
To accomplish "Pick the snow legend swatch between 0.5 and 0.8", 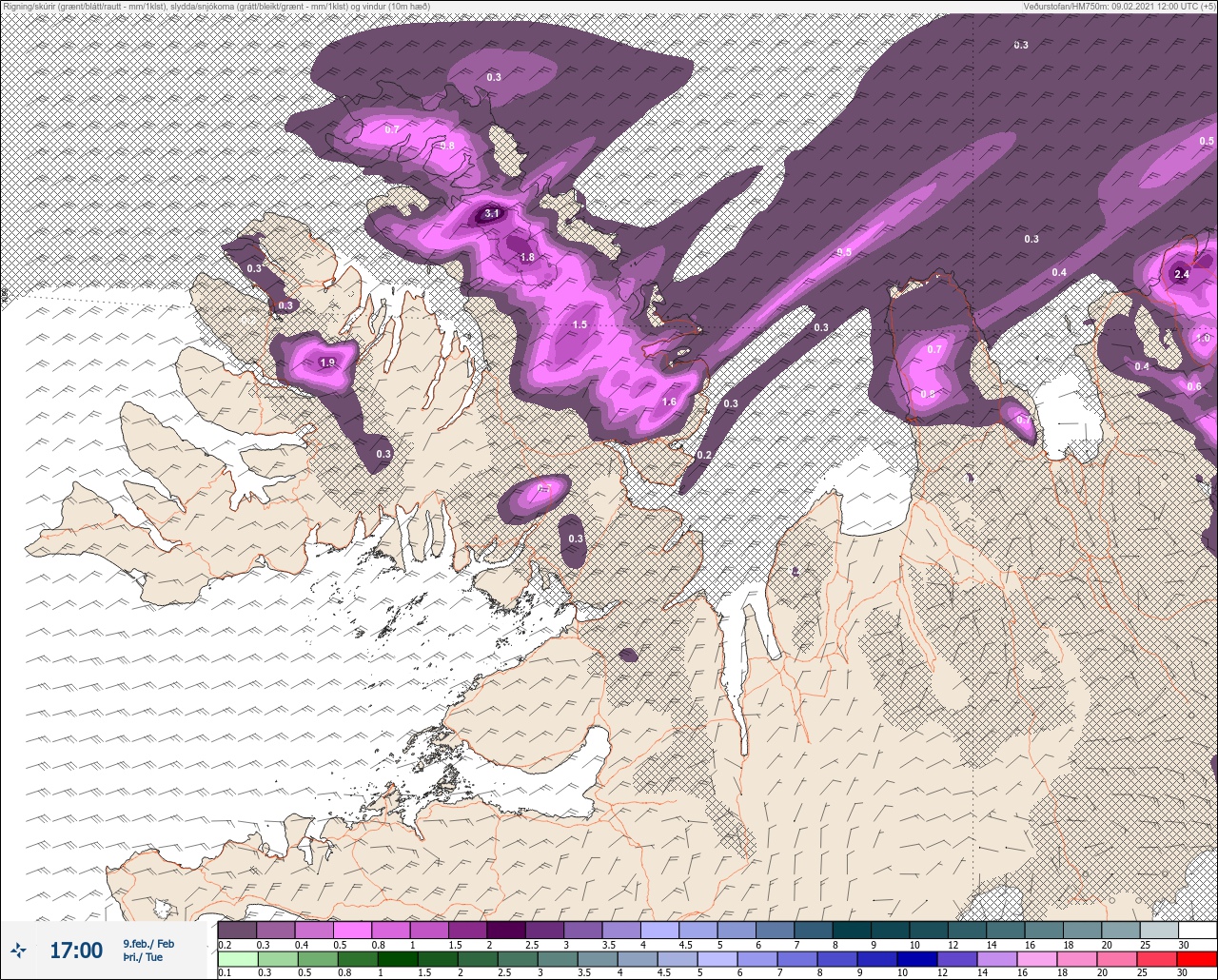I will pos(352,930).
